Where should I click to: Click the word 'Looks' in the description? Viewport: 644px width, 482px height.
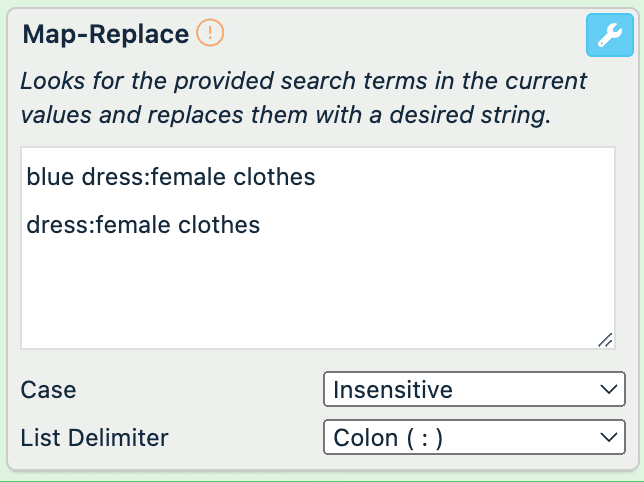click(x=50, y=81)
